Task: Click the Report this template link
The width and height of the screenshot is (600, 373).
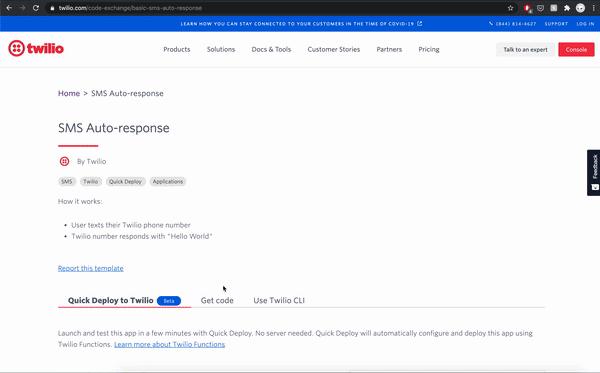Action: pos(91,268)
